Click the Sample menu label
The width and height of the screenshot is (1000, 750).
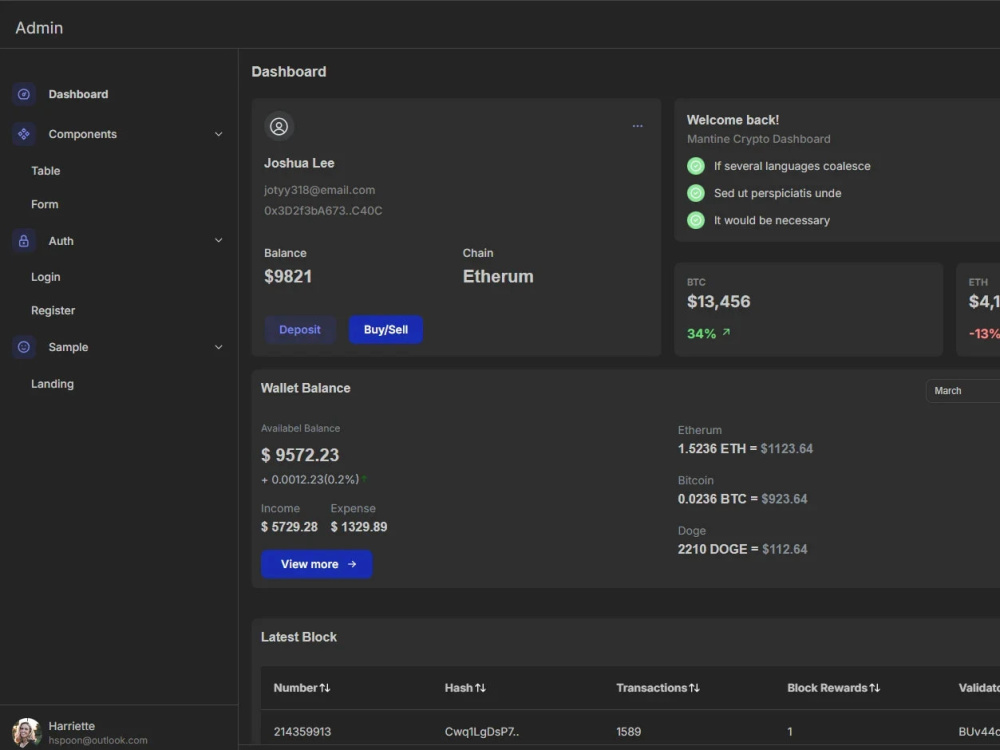(x=68, y=348)
